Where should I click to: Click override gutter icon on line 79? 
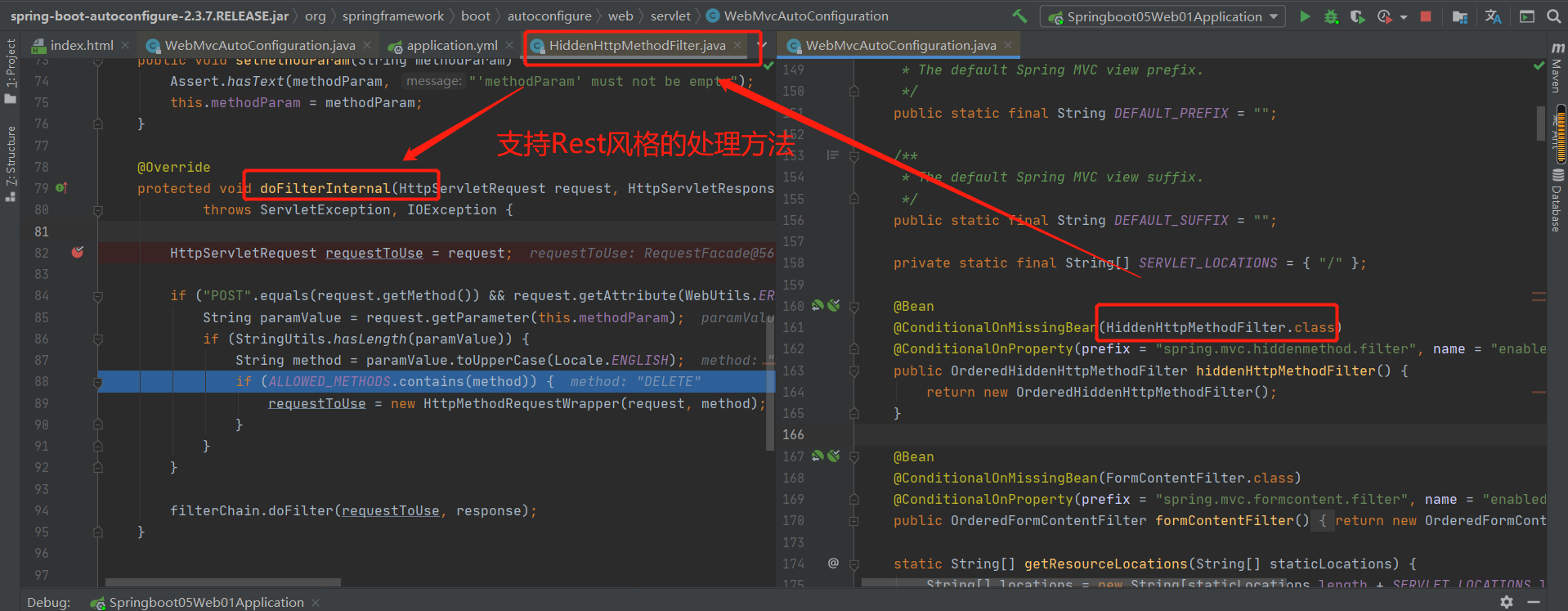[x=61, y=188]
